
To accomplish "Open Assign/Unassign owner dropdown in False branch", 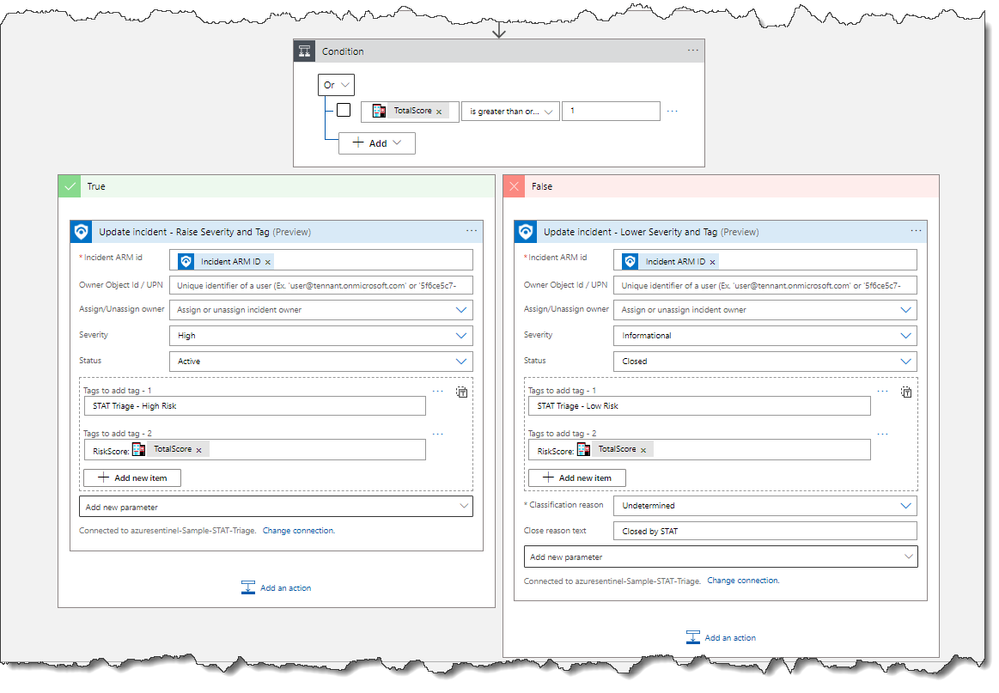I will tap(765, 310).
